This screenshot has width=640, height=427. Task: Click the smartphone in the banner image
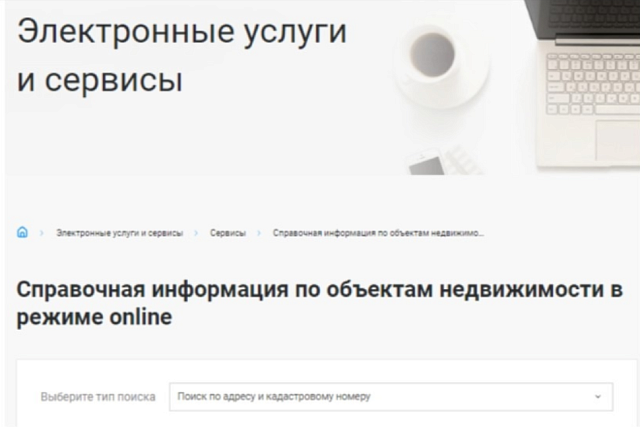427,163
